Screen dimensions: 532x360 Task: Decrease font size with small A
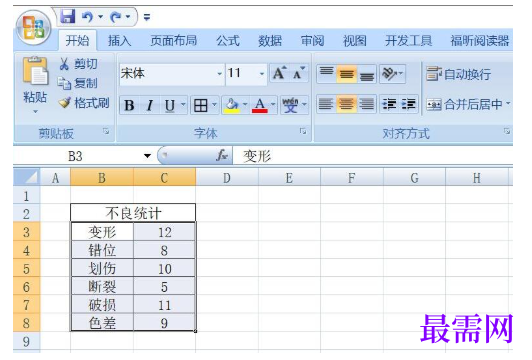click(x=299, y=73)
